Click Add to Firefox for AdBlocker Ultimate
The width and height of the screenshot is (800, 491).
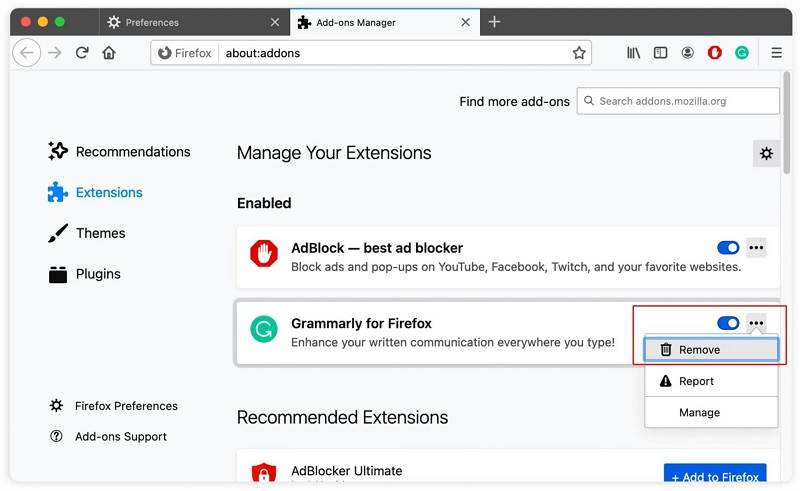(715, 473)
